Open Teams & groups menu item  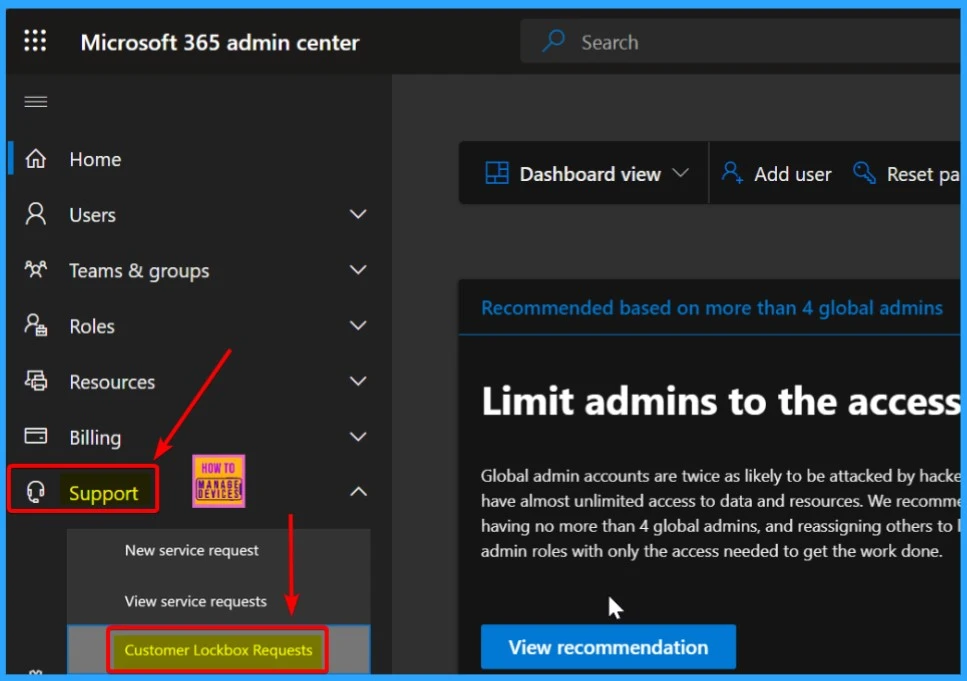(x=139, y=271)
